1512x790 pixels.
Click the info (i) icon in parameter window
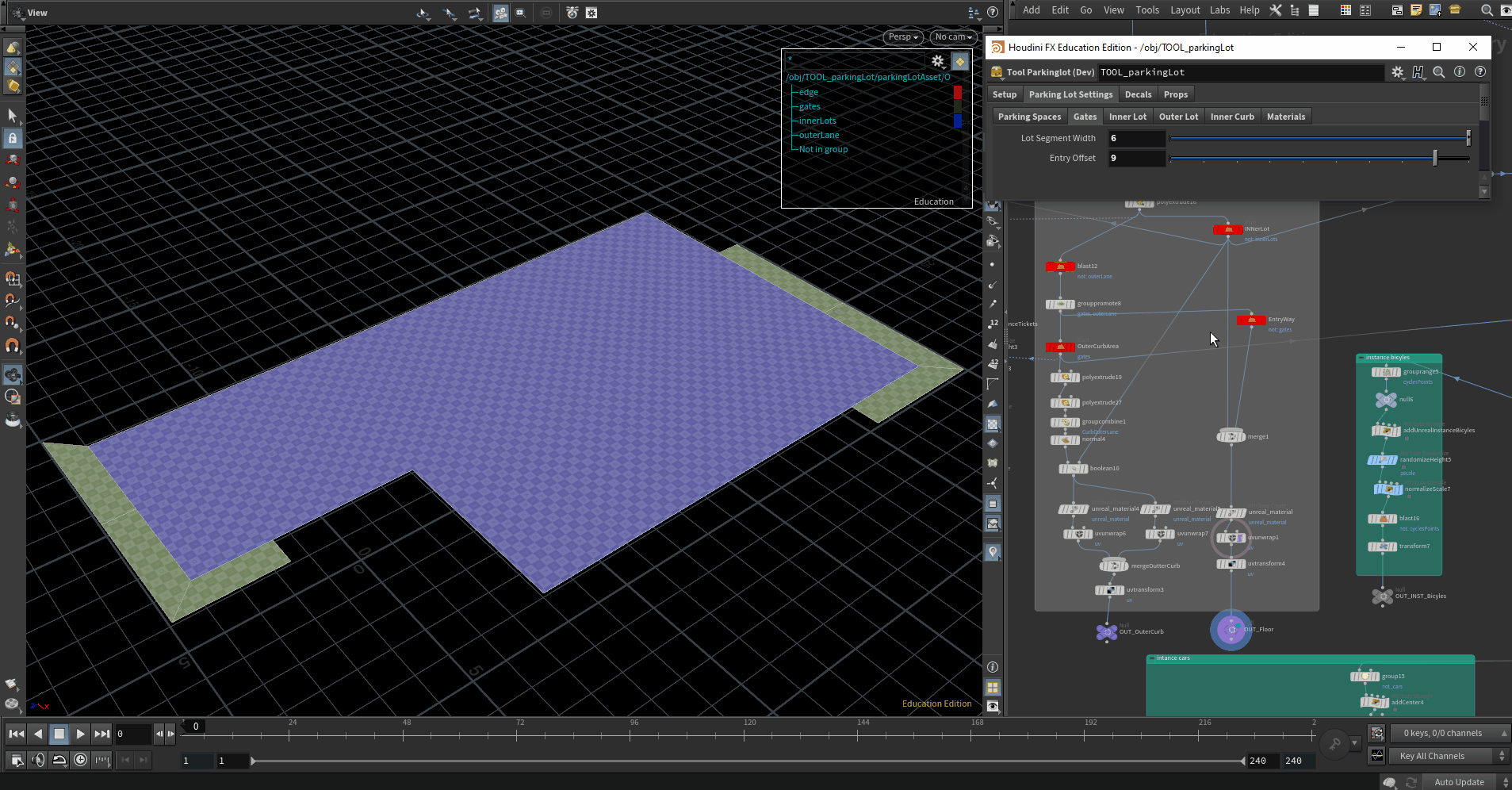[x=1460, y=71]
